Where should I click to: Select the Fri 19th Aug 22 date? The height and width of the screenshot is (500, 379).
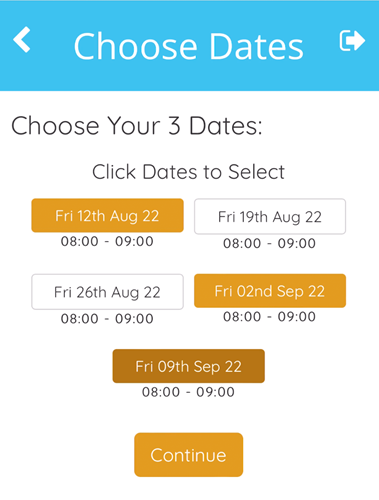point(270,217)
